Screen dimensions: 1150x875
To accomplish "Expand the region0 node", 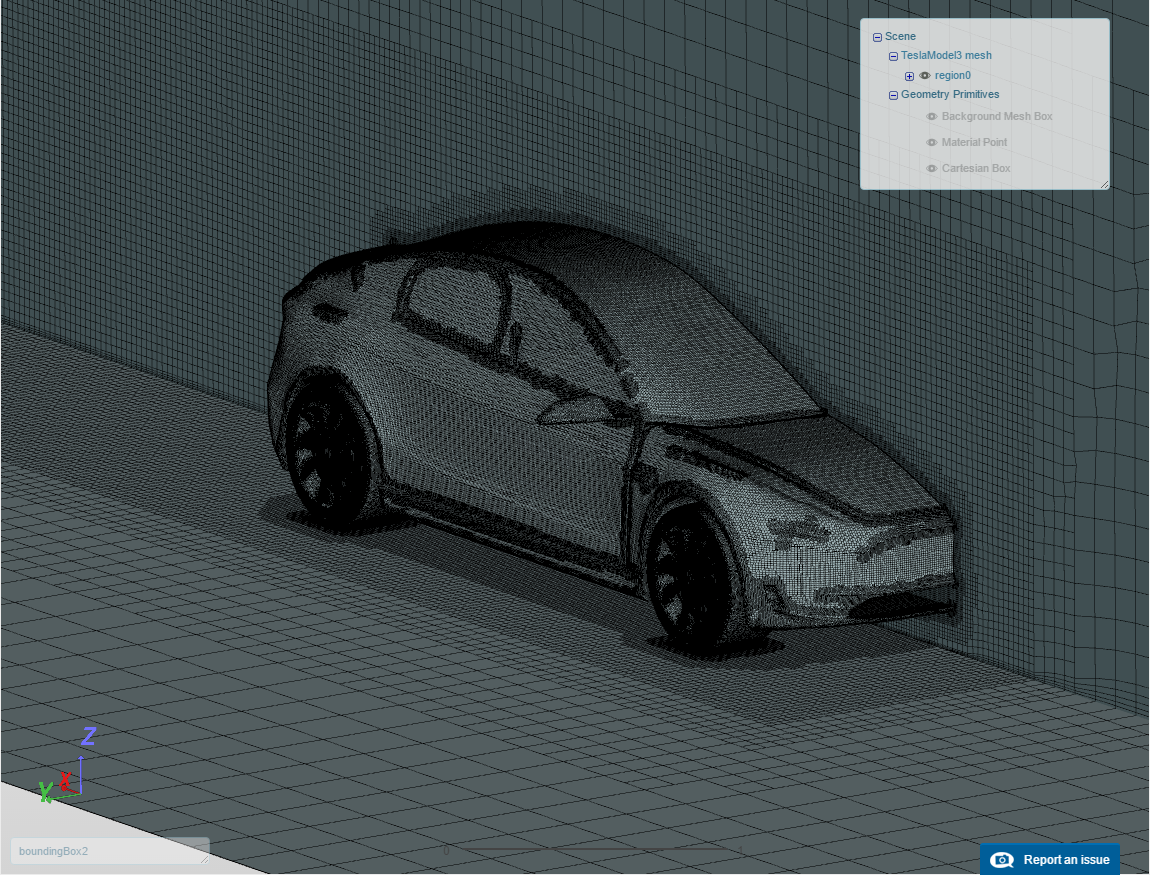I will [909, 76].
